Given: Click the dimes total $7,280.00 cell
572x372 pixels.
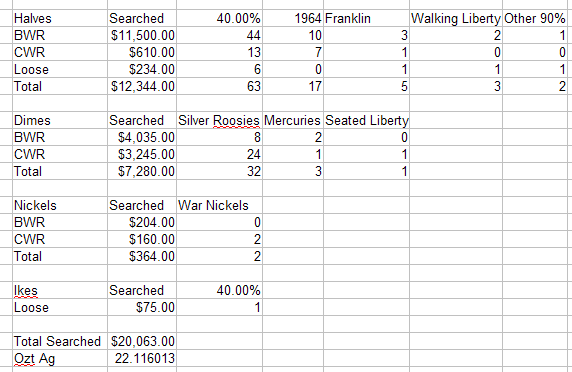Looking at the screenshot, I should click(x=142, y=171).
